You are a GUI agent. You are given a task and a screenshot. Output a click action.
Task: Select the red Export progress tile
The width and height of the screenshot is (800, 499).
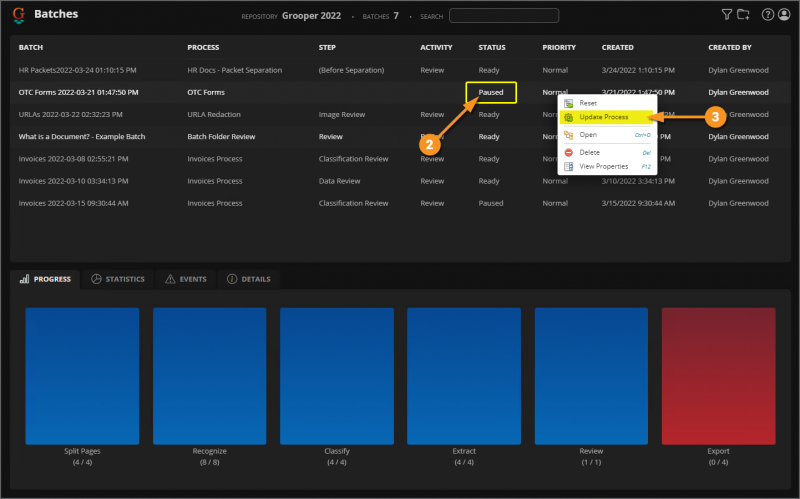pyautogui.click(x=718, y=375)
